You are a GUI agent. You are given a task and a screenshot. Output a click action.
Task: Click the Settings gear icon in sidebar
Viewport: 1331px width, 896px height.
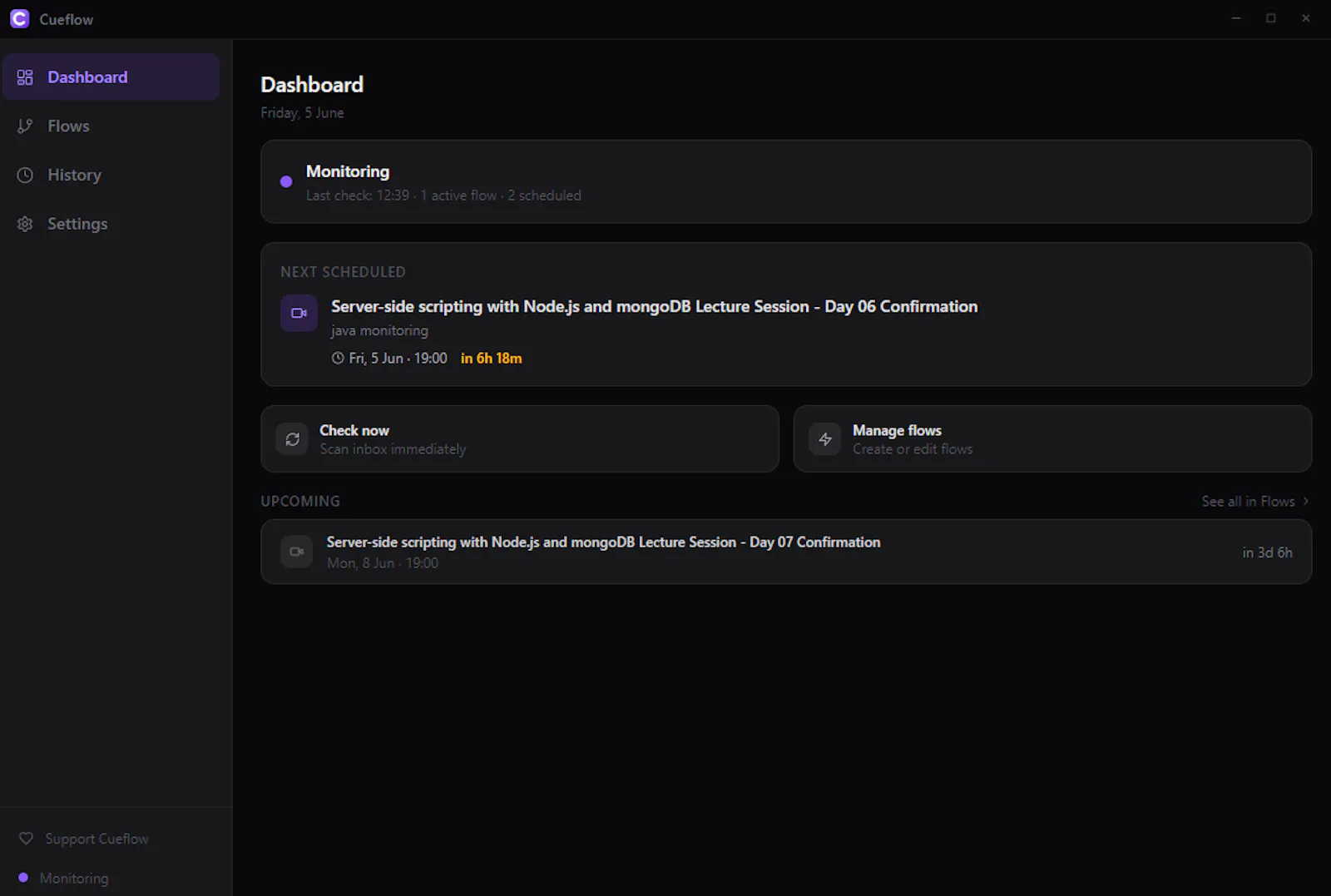pos(25,224)
